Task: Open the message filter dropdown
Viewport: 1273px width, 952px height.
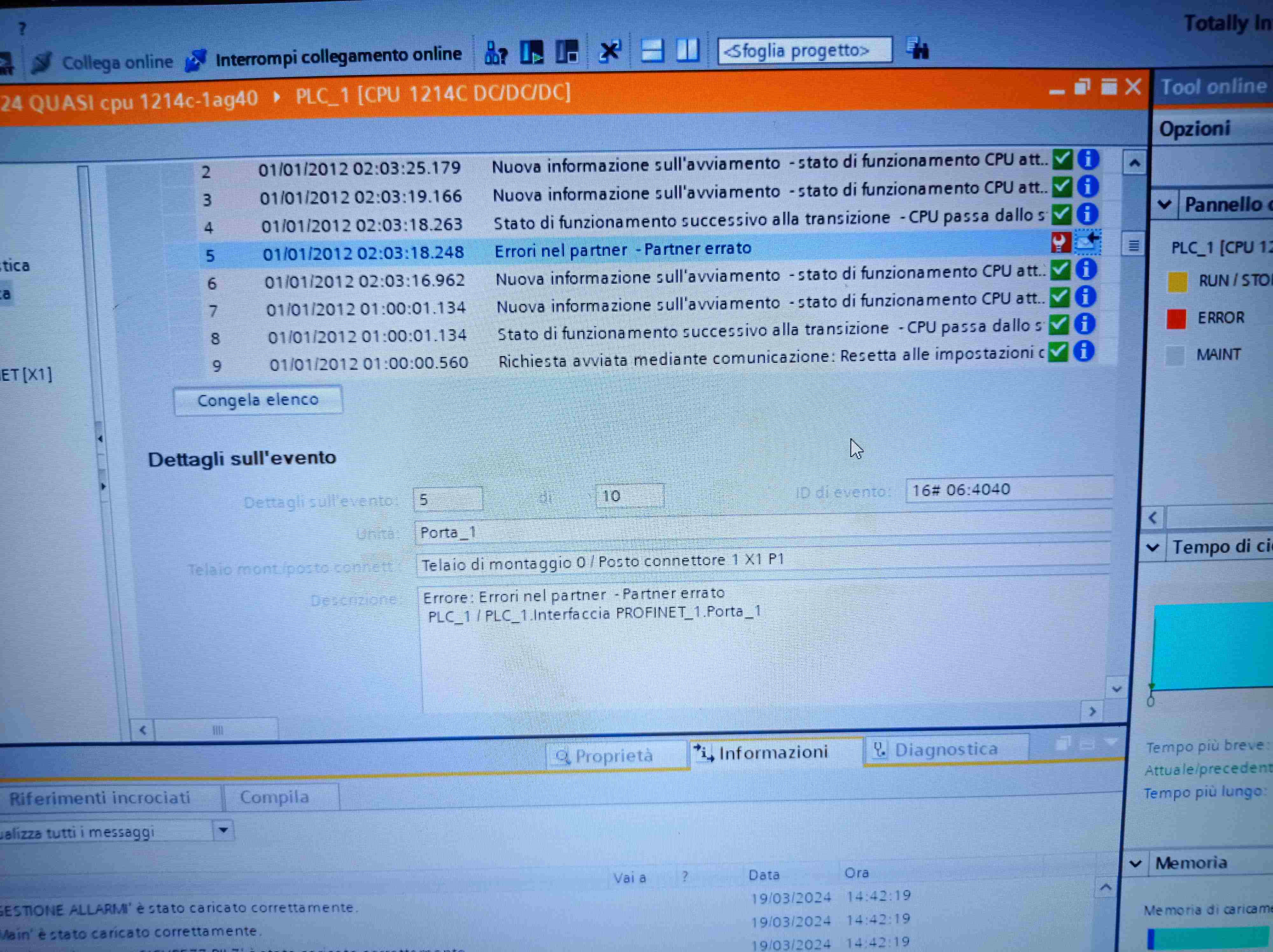Action: [223, 830]
